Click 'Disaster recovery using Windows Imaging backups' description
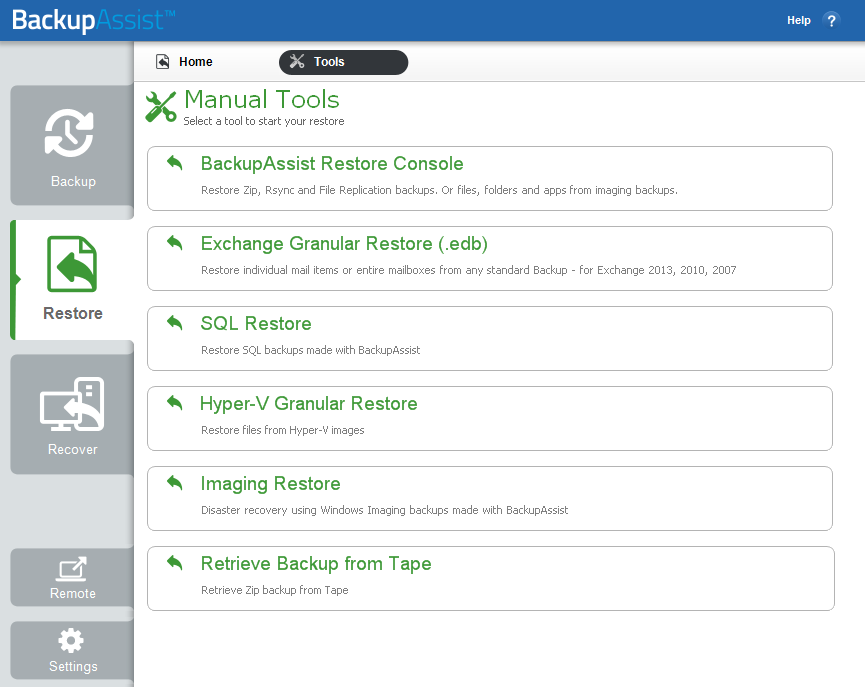 (385, 510)
